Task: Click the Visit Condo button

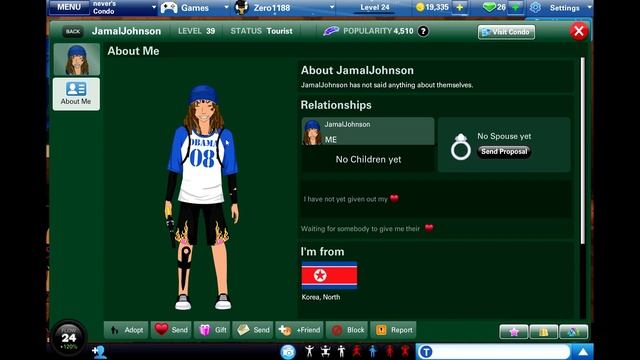Action: (x=506, y=32)
